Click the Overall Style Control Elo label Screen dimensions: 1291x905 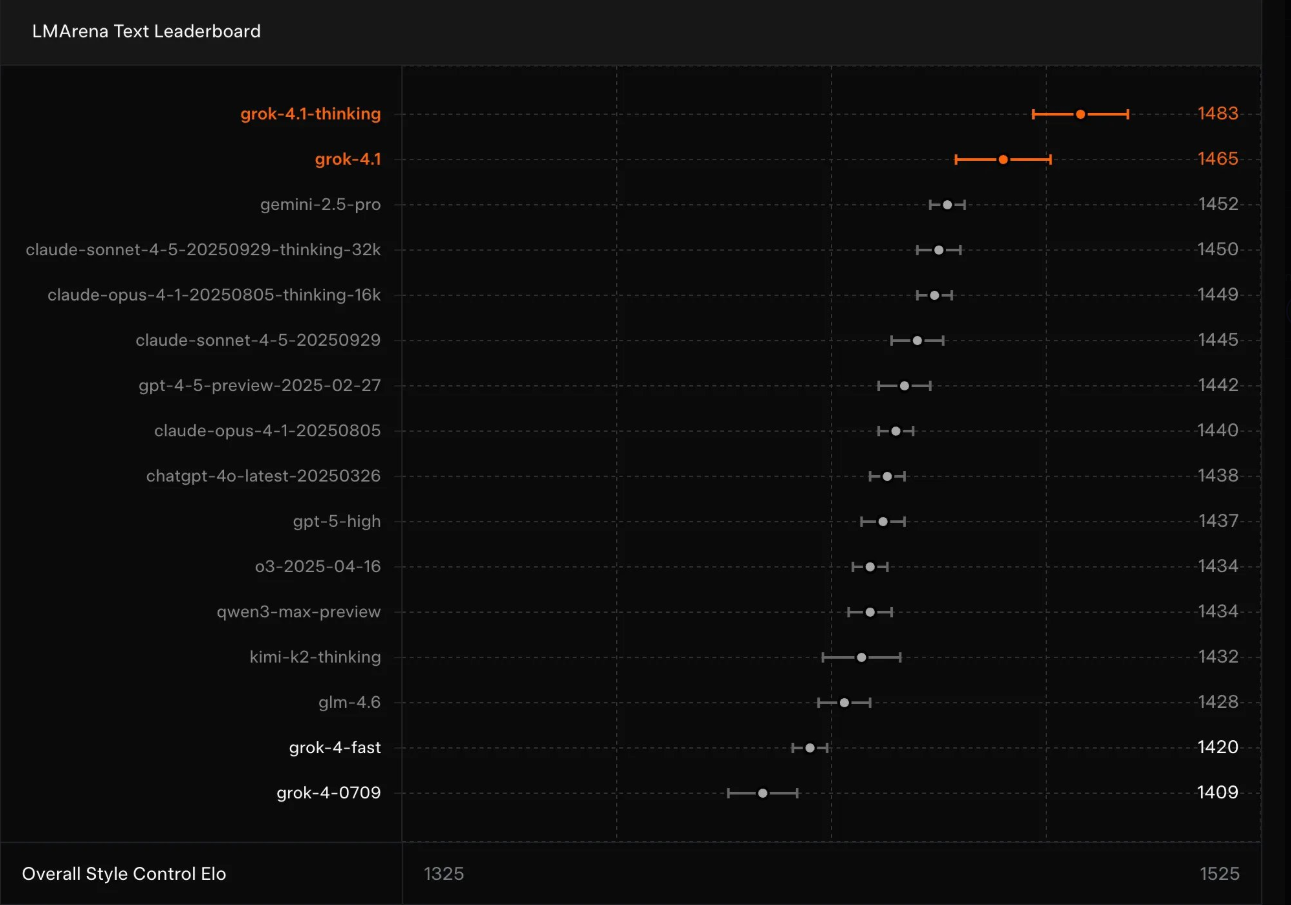pos(124,874)
